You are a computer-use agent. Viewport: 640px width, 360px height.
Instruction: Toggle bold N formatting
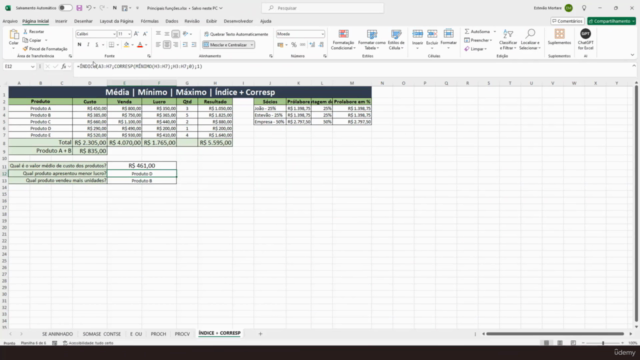pyautogui.click(x=79, y=44)
